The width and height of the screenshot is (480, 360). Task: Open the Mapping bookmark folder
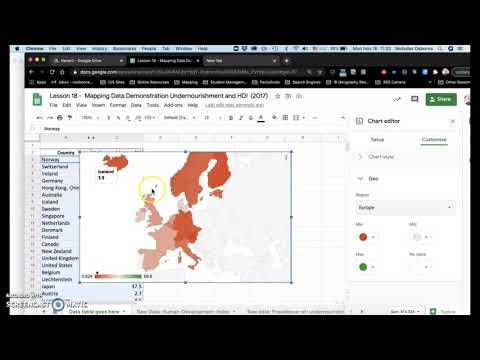[186, 82]
